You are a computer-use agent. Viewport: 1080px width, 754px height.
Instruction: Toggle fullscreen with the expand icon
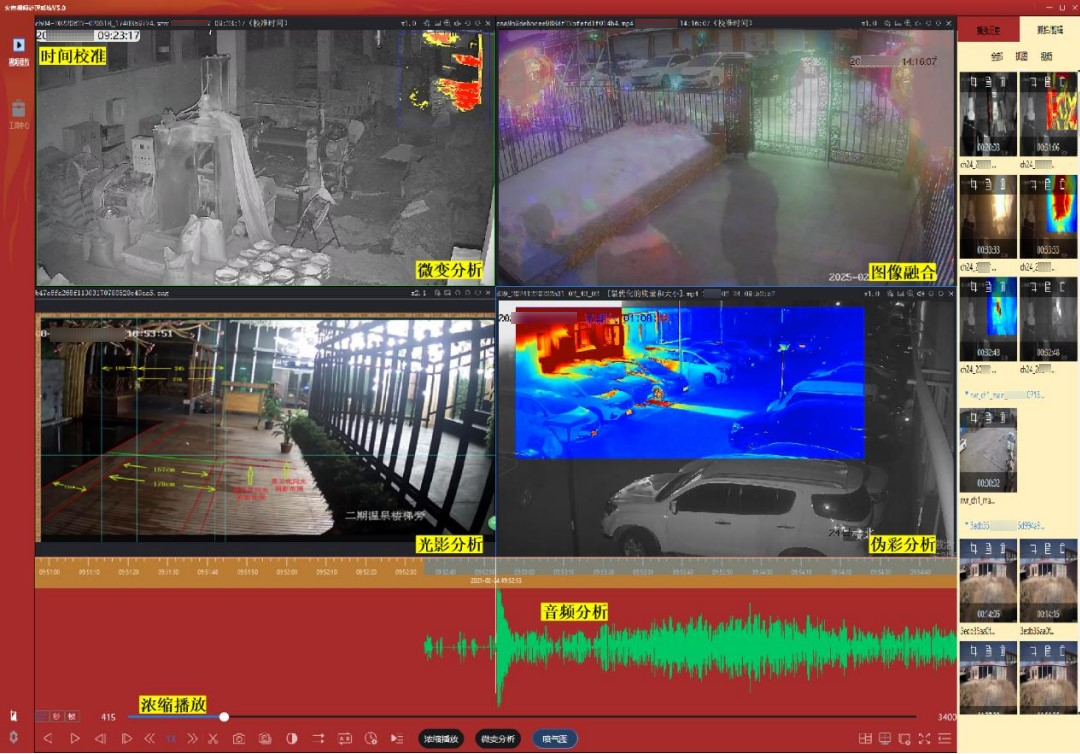tap(924, 739)
